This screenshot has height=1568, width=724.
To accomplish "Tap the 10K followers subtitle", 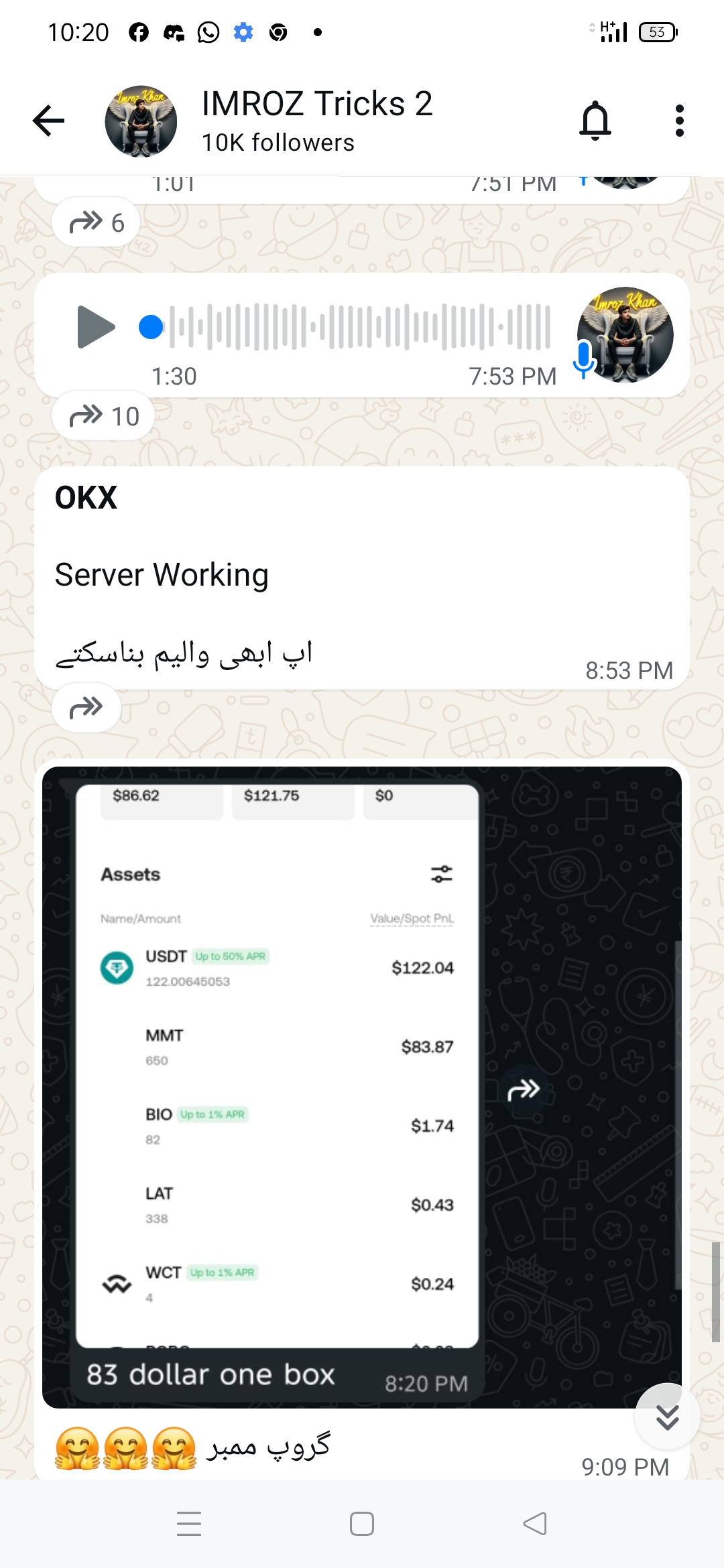I will point(278,142).
